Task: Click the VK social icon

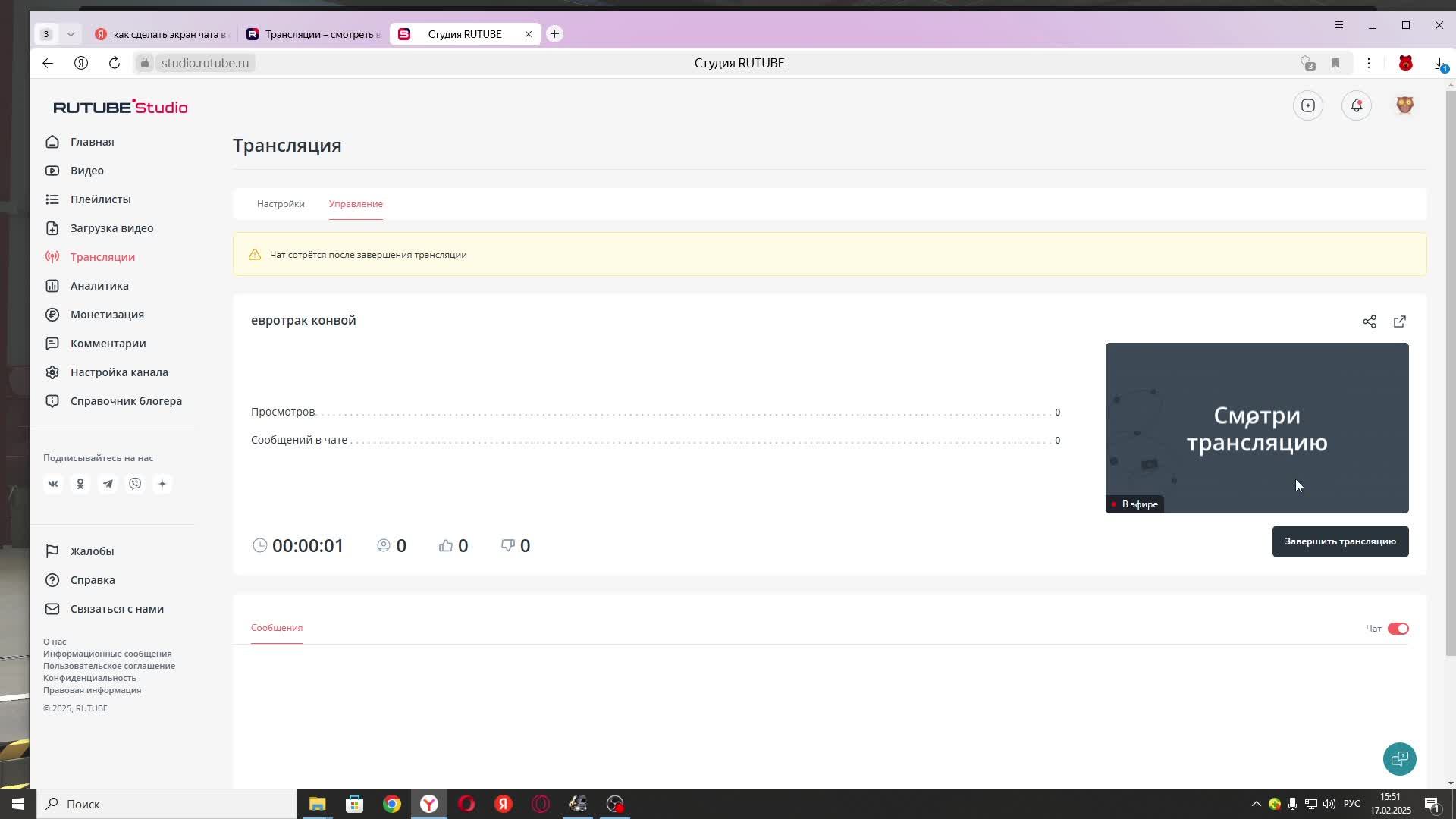Action: pos(53,484)
